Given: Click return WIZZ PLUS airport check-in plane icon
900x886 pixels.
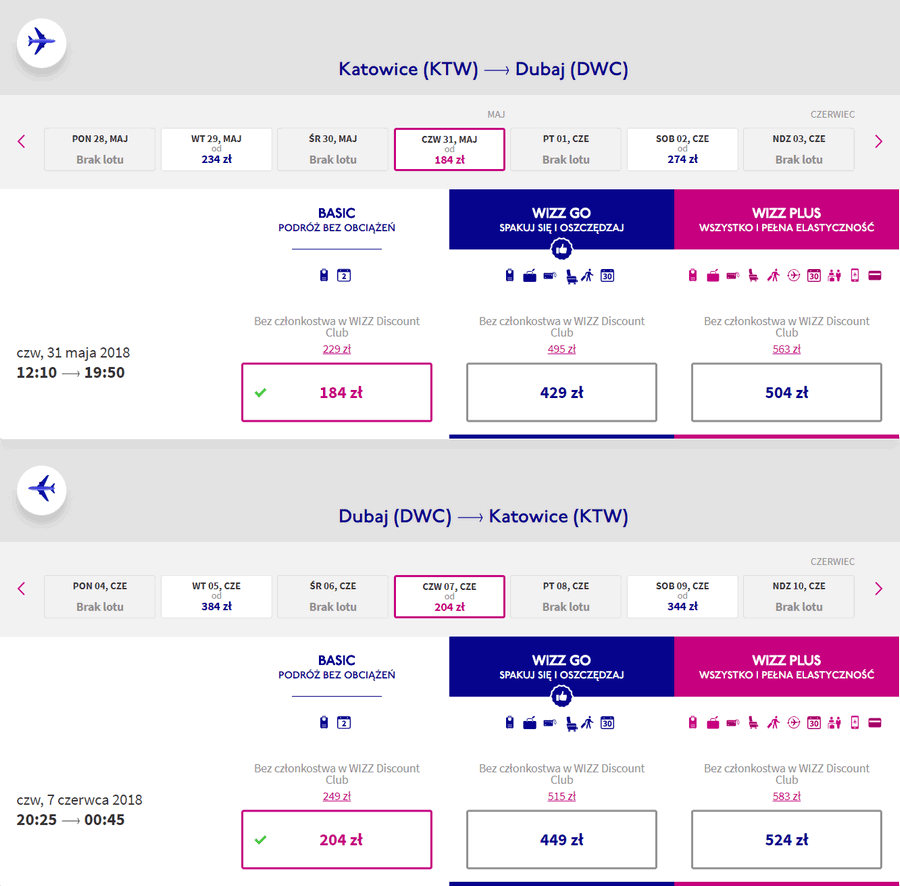Looking at the screenshot, I should click(794, 723).
